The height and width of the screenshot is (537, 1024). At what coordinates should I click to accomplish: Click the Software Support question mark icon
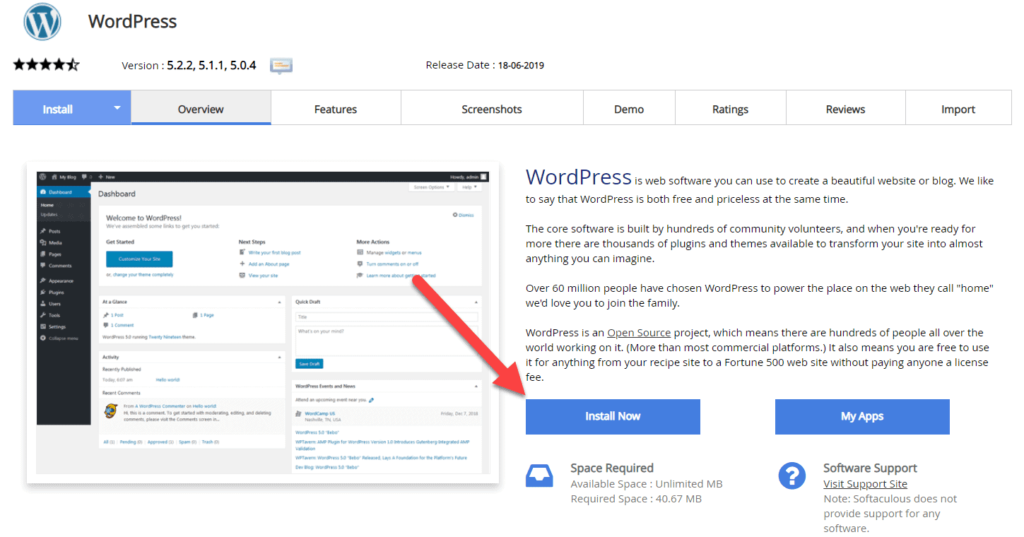tap(792, 476)
